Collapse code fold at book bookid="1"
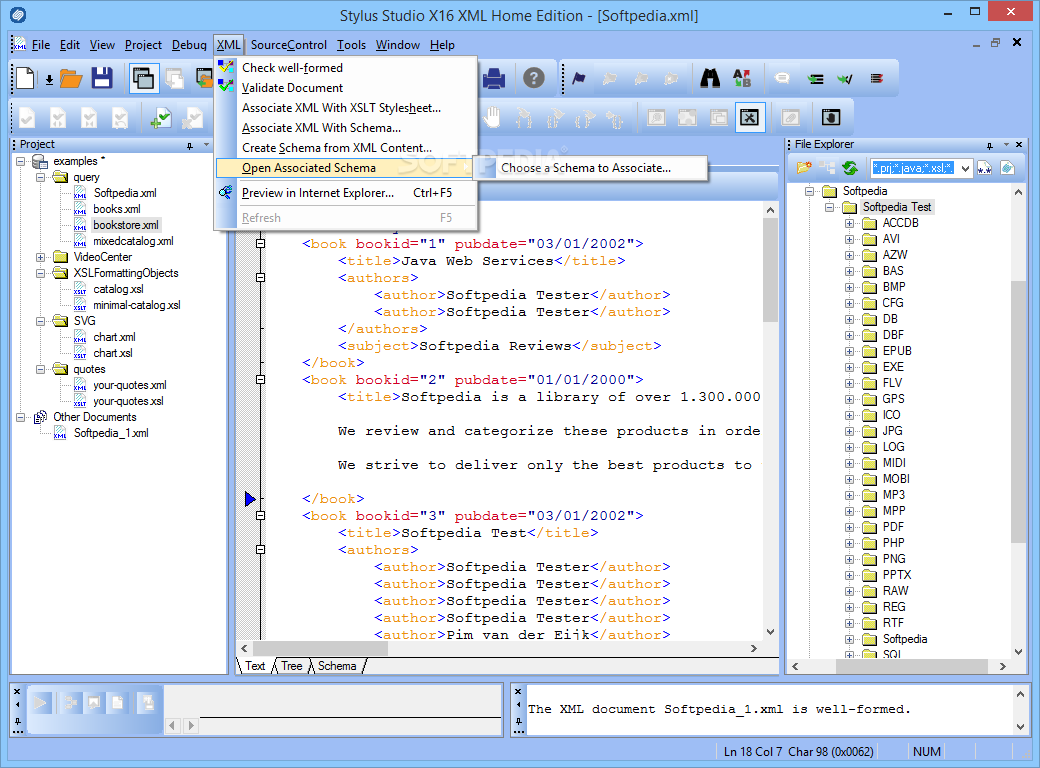Viewport: 1040px width, 768px height. tap(261, 243)
